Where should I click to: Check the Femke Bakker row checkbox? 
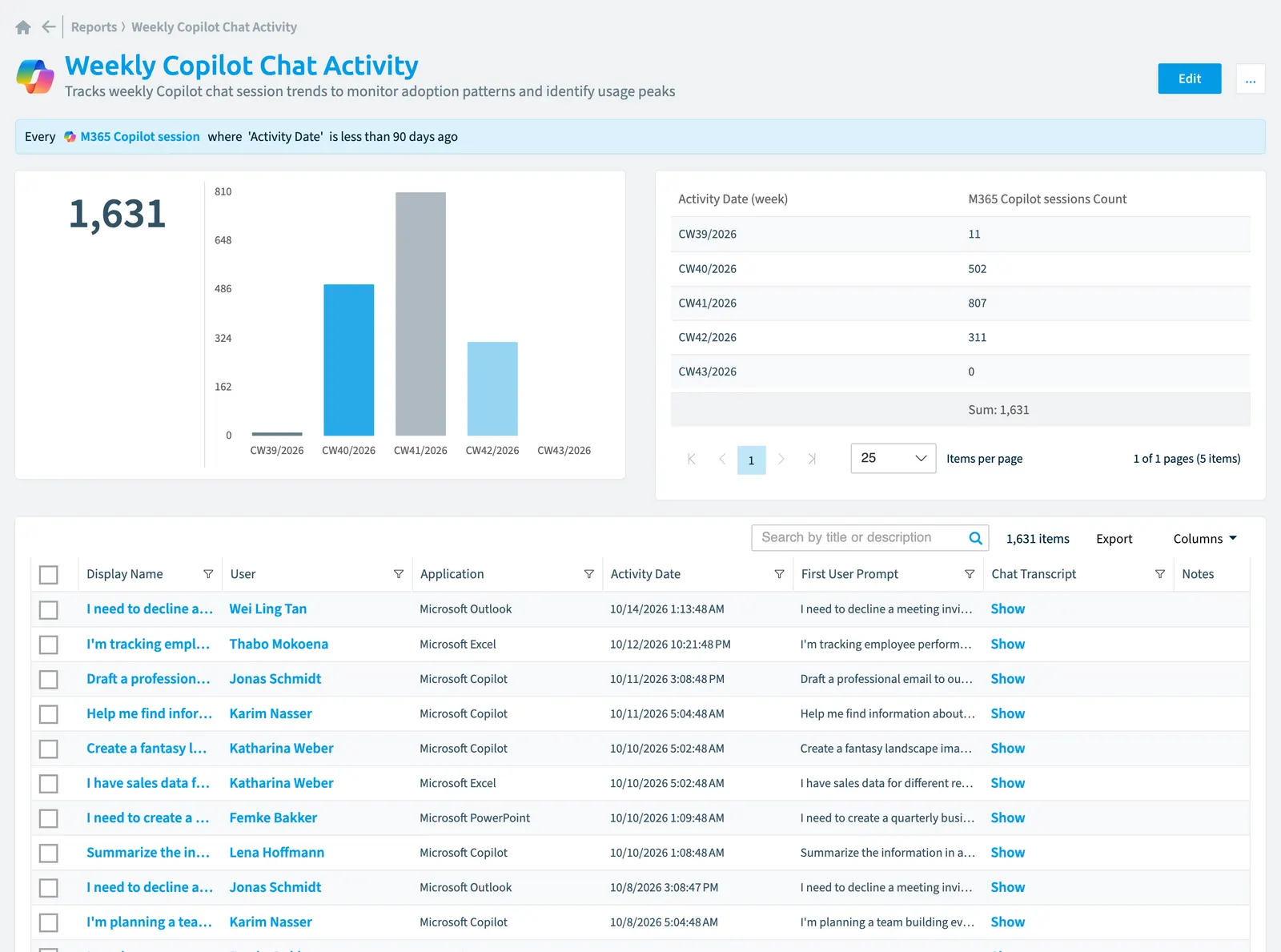pyautogui.click(x=49, y=818)
